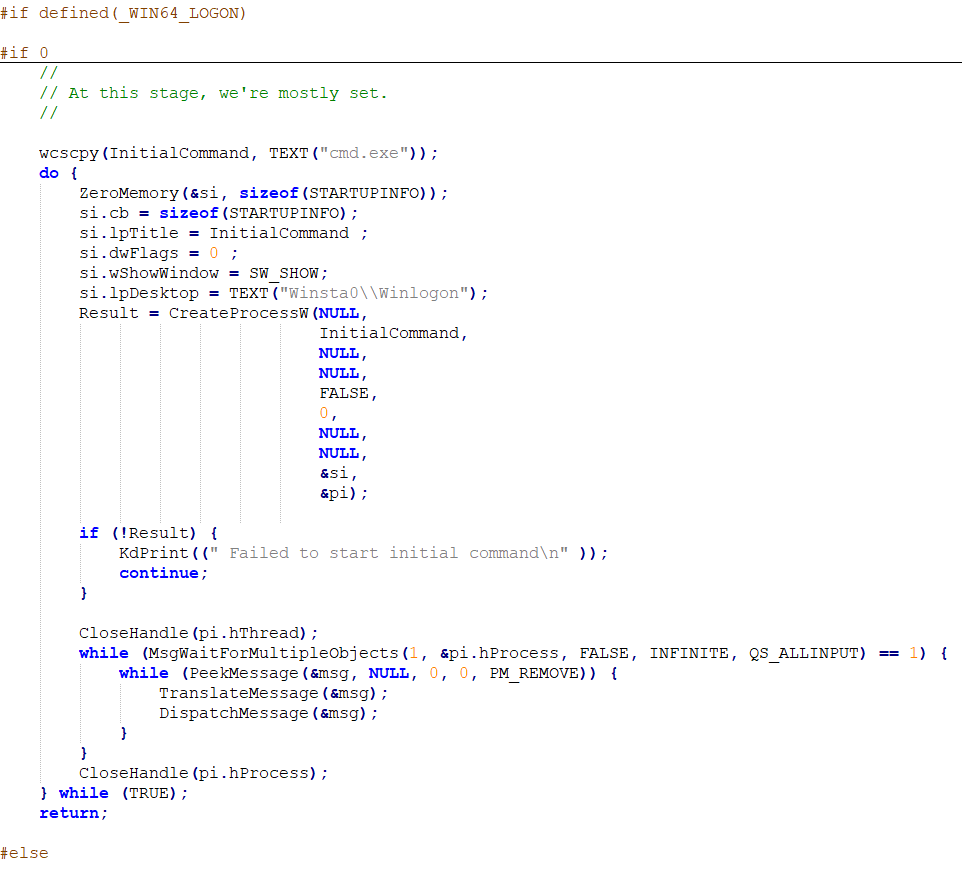Screen dimensions: 962x869
Task: Click the TranslateMessage(&msg); line
Action: pyautogui.click(x=274, y=693)
